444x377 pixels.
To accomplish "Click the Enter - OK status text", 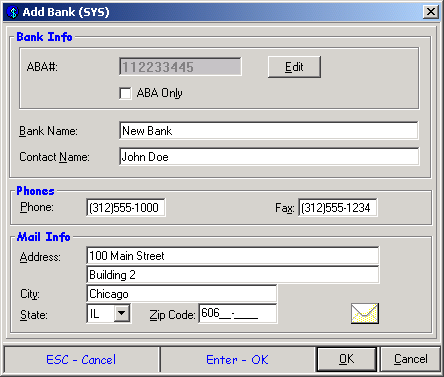I will click(x=237, y=360).
